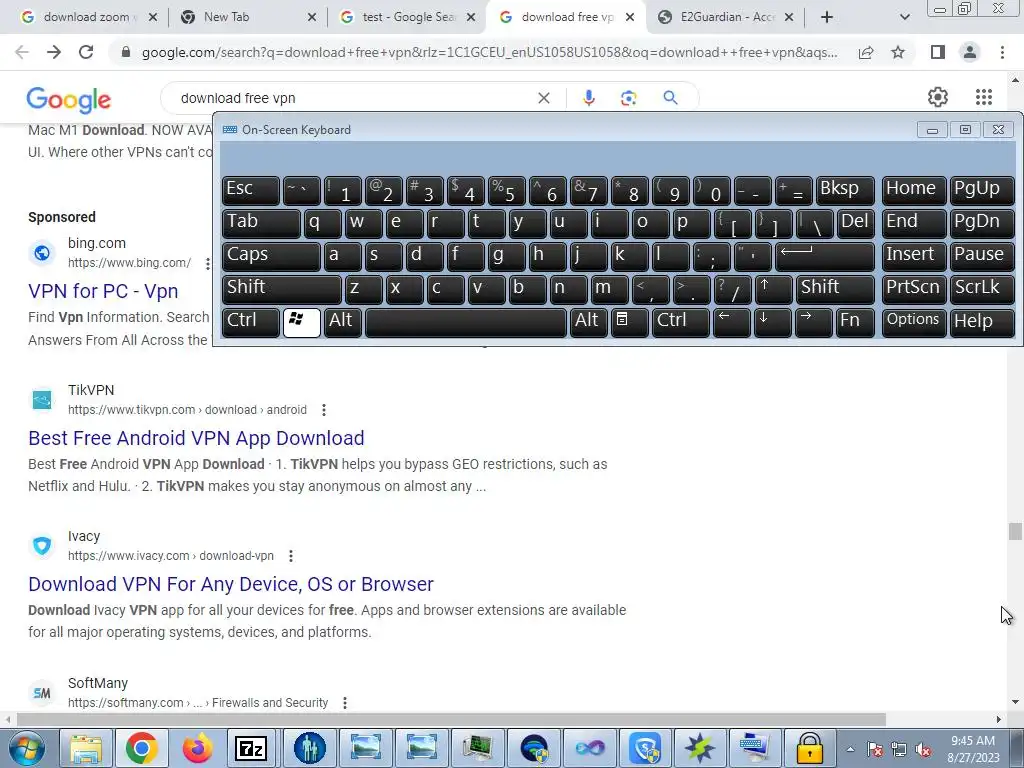Open more options for TikVPN result
Image resolution: width=1024 pixels, height=768 pixels.
coord(324,410)
